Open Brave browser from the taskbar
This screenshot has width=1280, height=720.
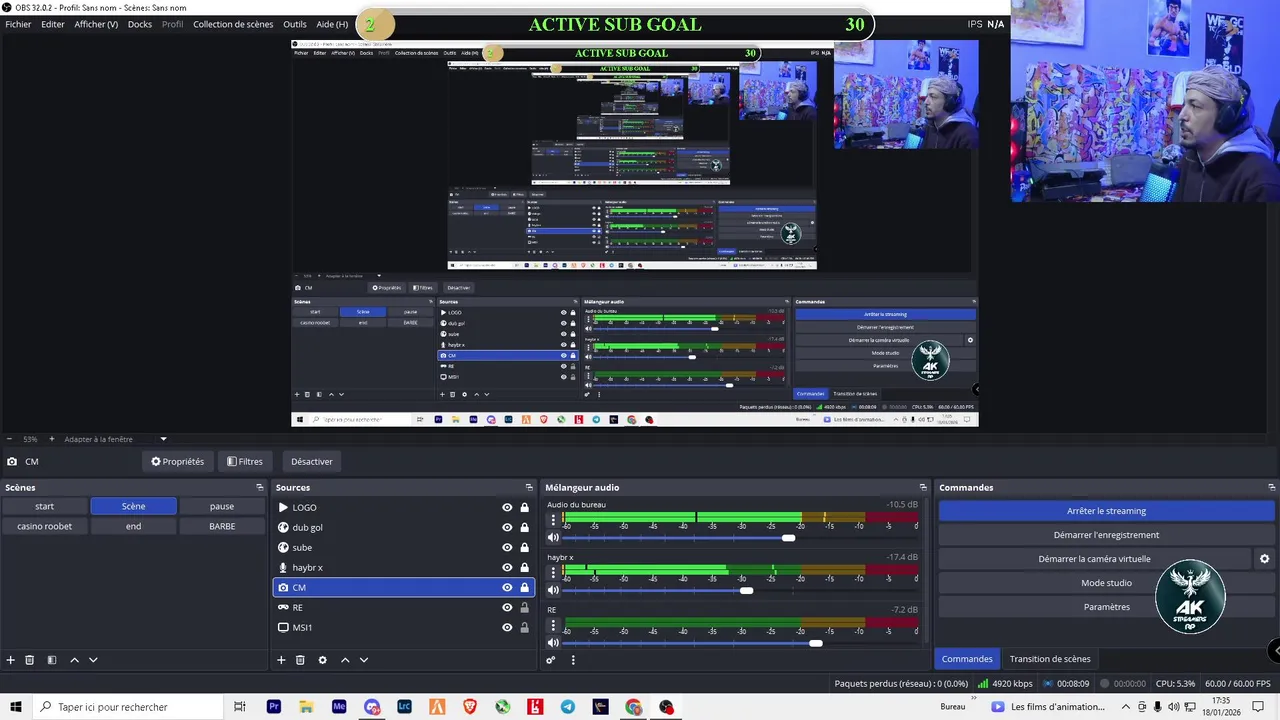click(470, 707)
